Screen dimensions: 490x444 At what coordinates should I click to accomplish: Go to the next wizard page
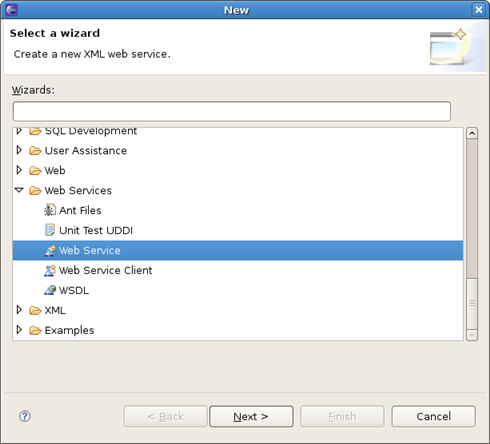[251, 416]
